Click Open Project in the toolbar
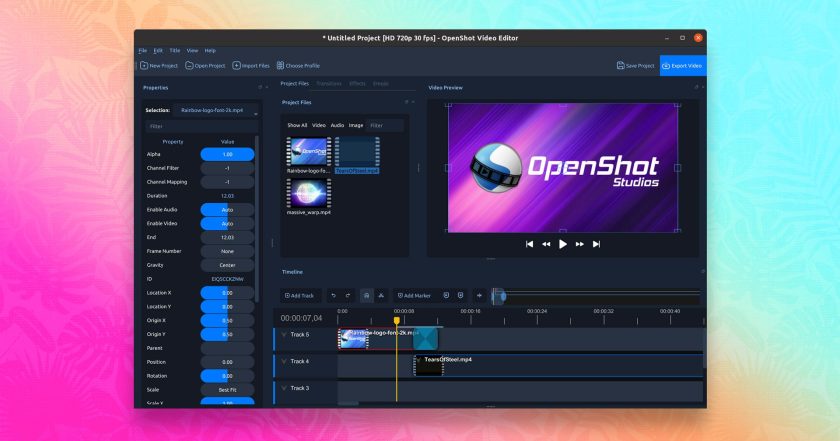The height and width of the screenshot is (441, 840). coord(205,66)
